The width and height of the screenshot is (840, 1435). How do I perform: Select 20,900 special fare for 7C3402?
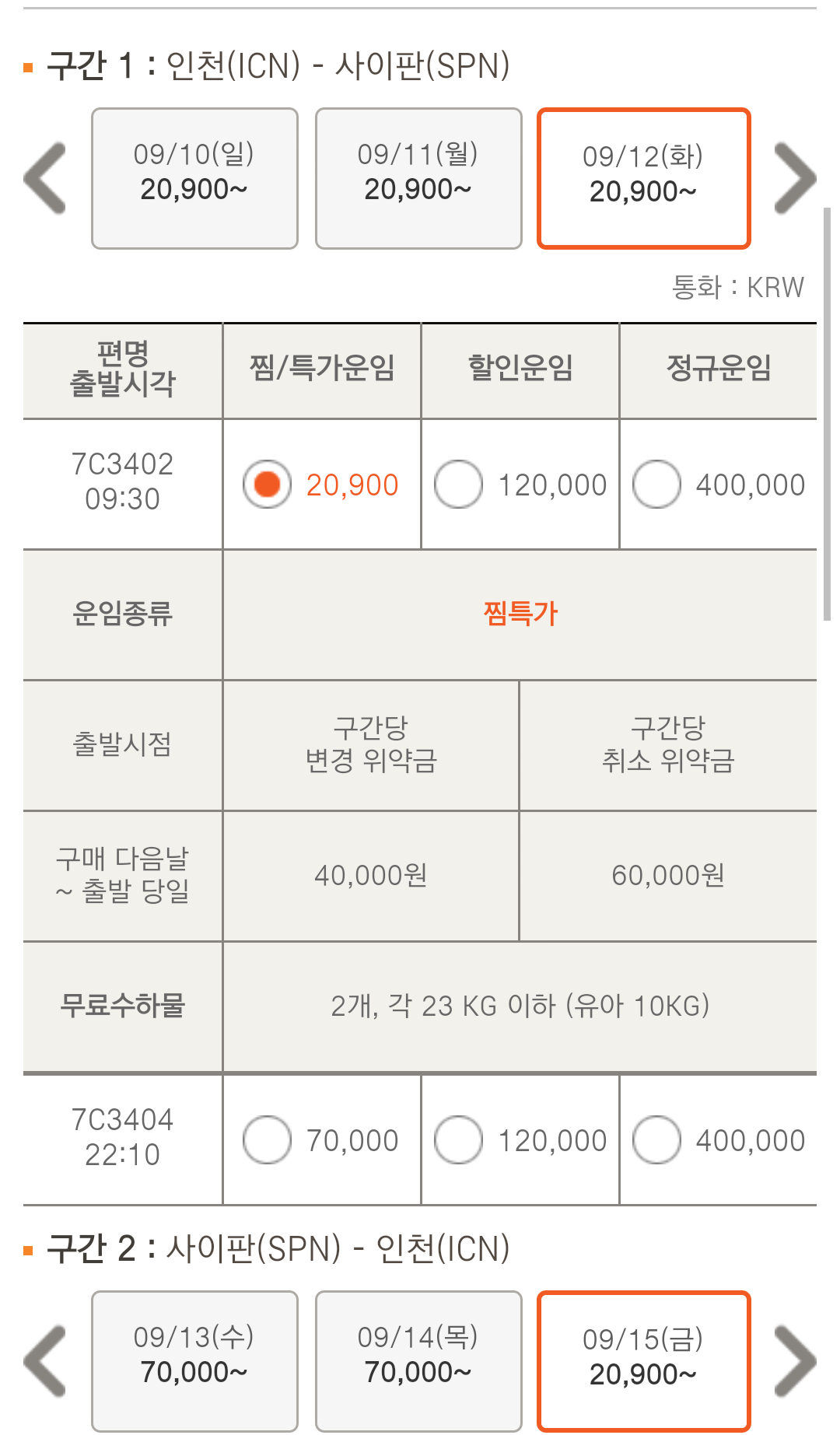pyautogui.click(x=267, y=484)
